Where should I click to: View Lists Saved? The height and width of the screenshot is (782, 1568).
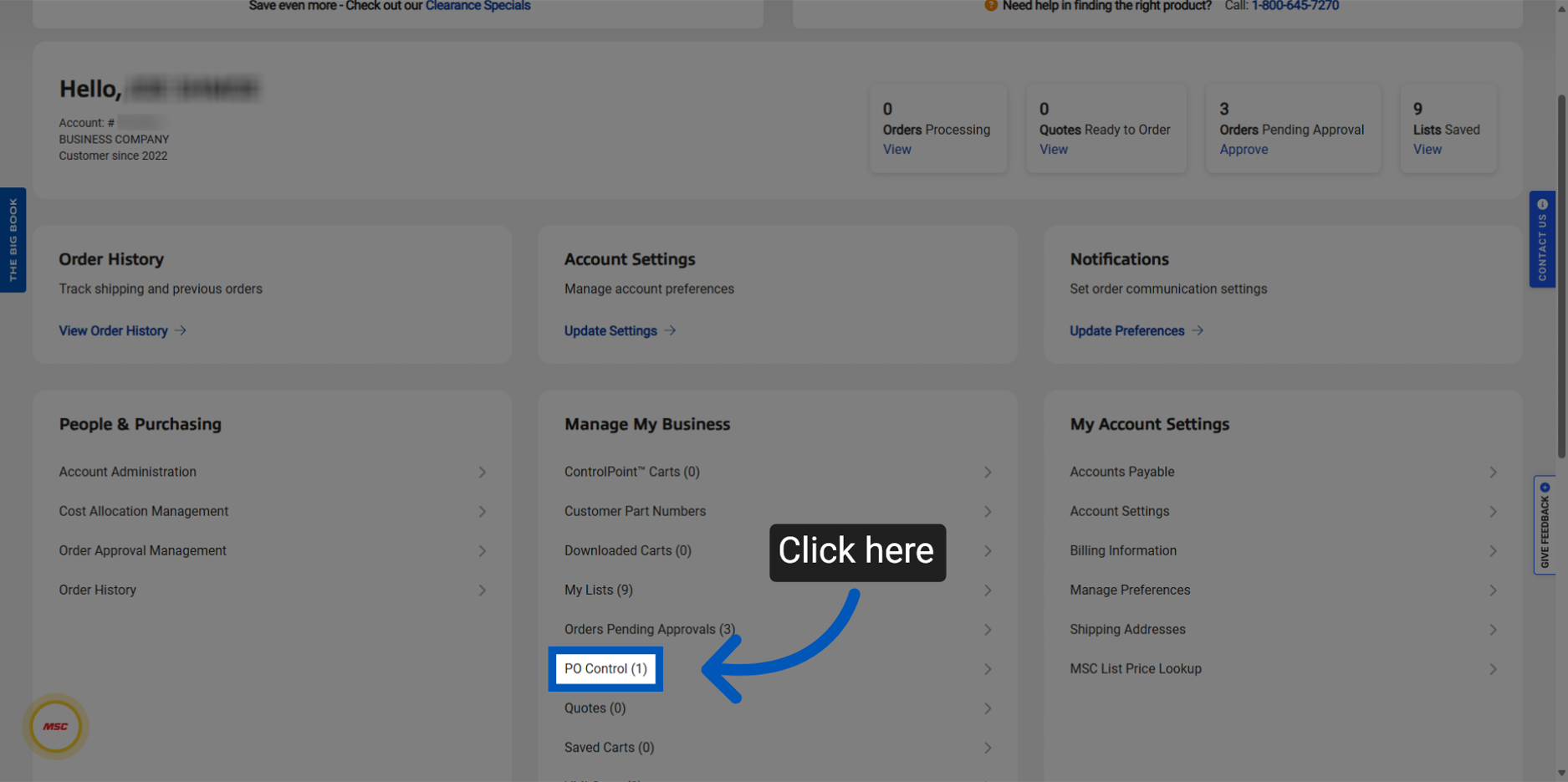coord(1427,150)
